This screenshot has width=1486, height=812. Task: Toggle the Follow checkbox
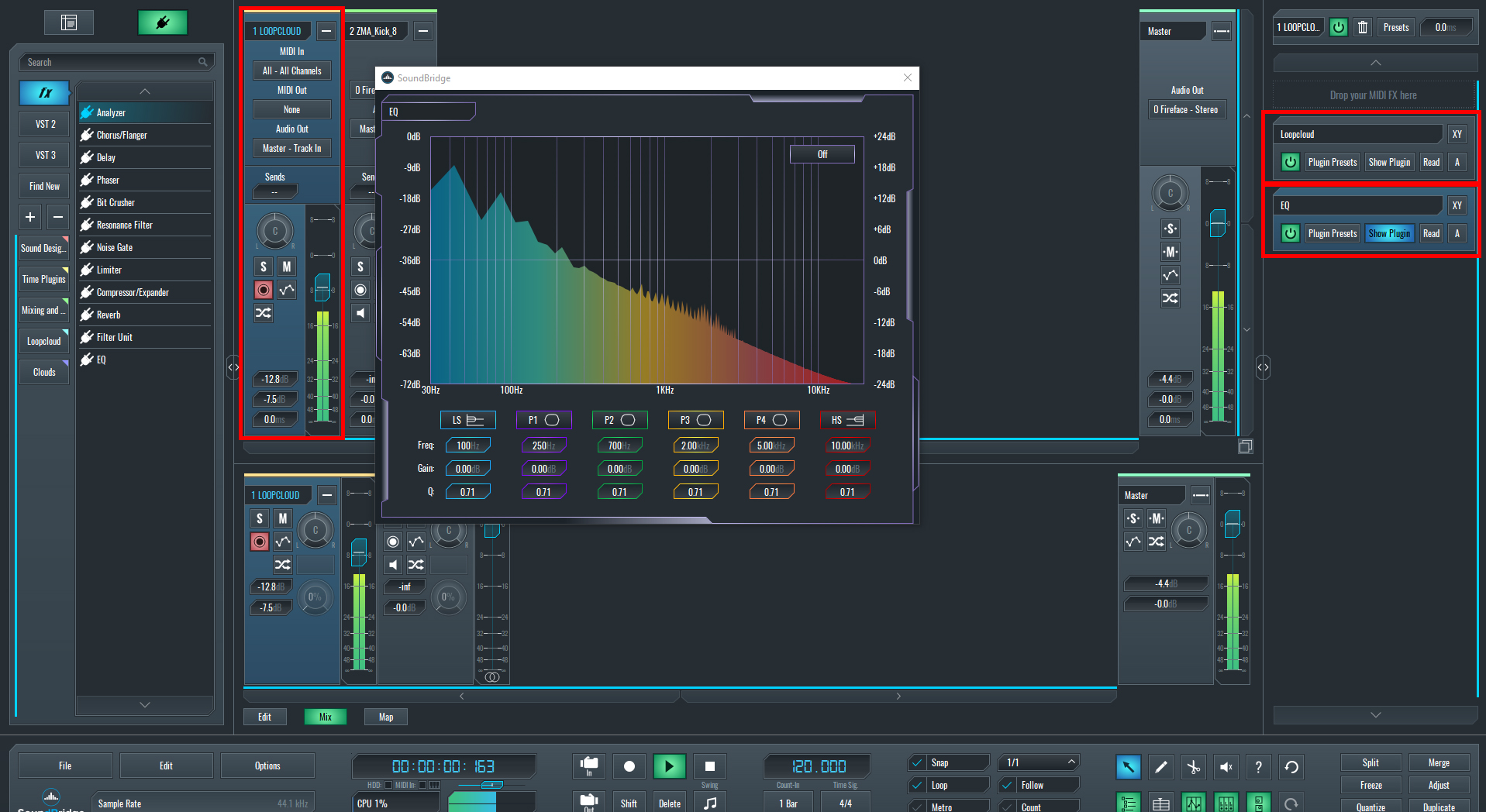pyautogui.click(x=1008, y=785)
